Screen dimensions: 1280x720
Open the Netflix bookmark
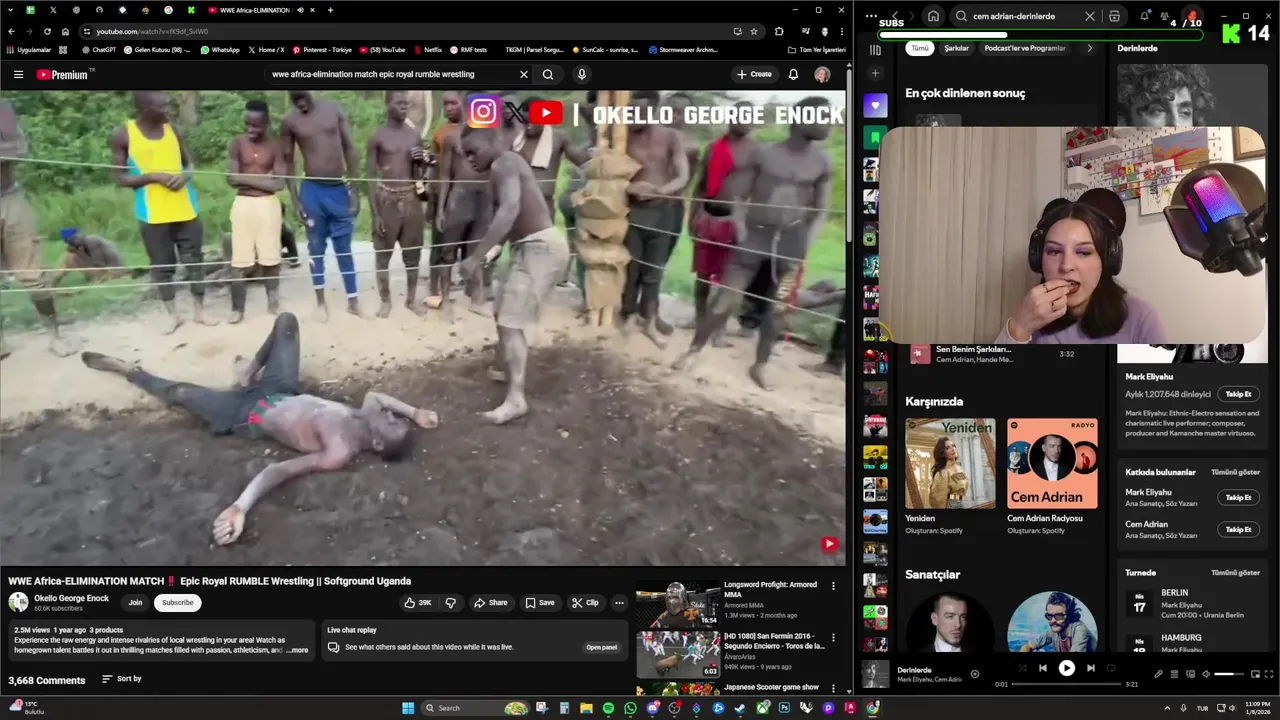click(427, 49)
